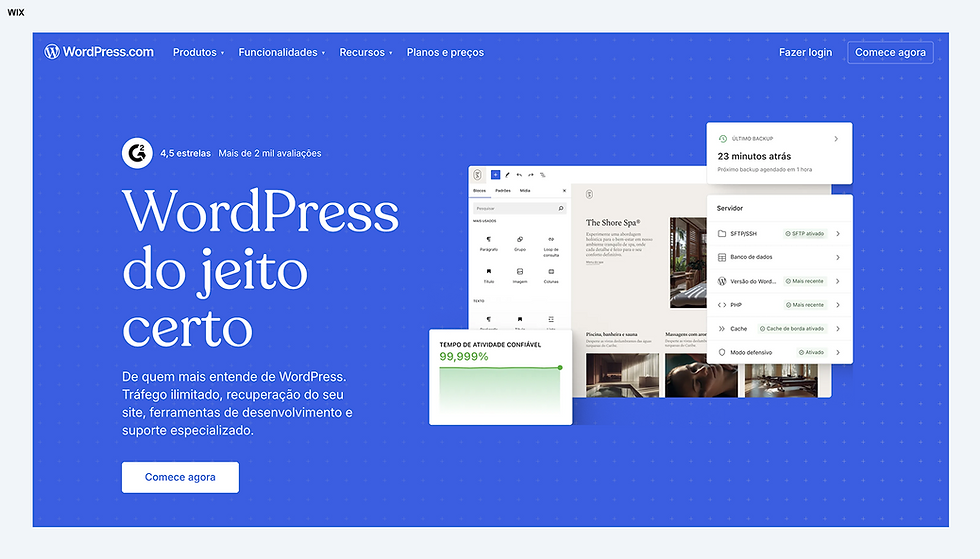Expand the Cache row chevron
This screenshot has width=980, height=559.
(x=838, y=328)
